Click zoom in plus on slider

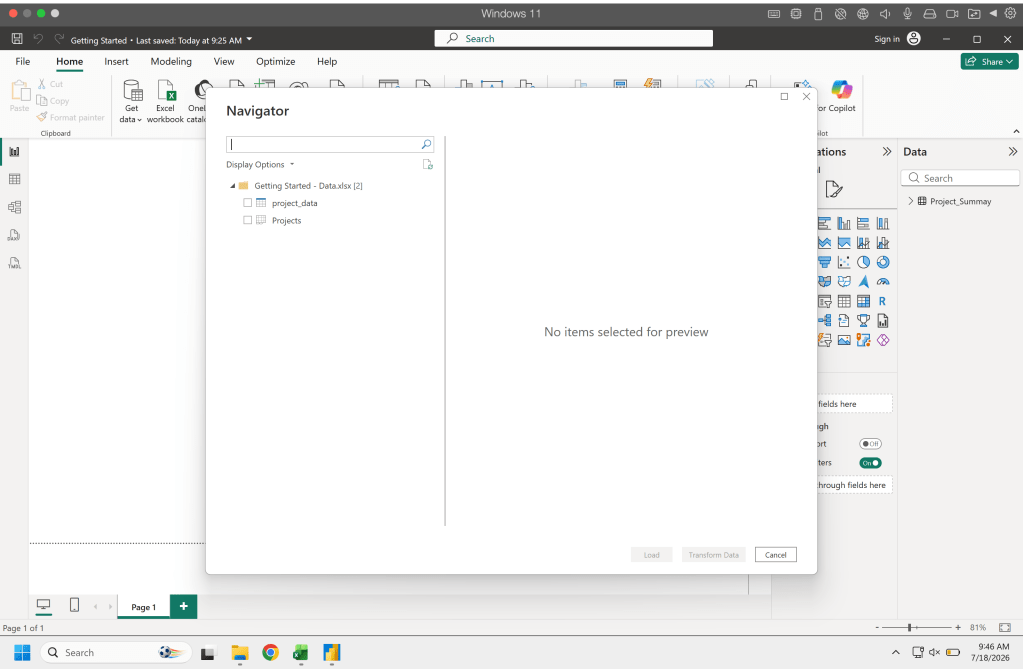pyautogui.click(x=958, y=627)
